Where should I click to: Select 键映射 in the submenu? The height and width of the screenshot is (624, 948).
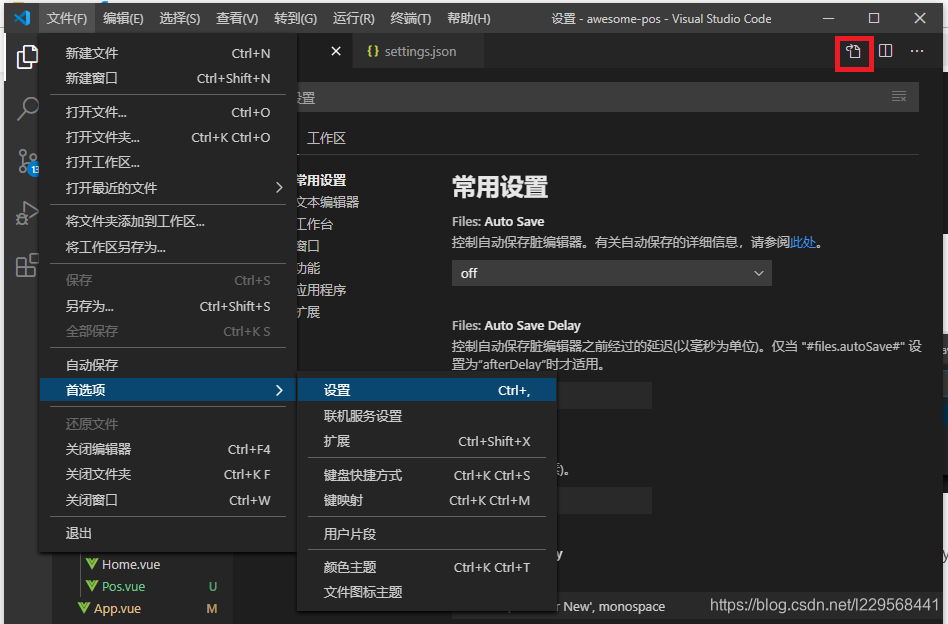[427, 501]
